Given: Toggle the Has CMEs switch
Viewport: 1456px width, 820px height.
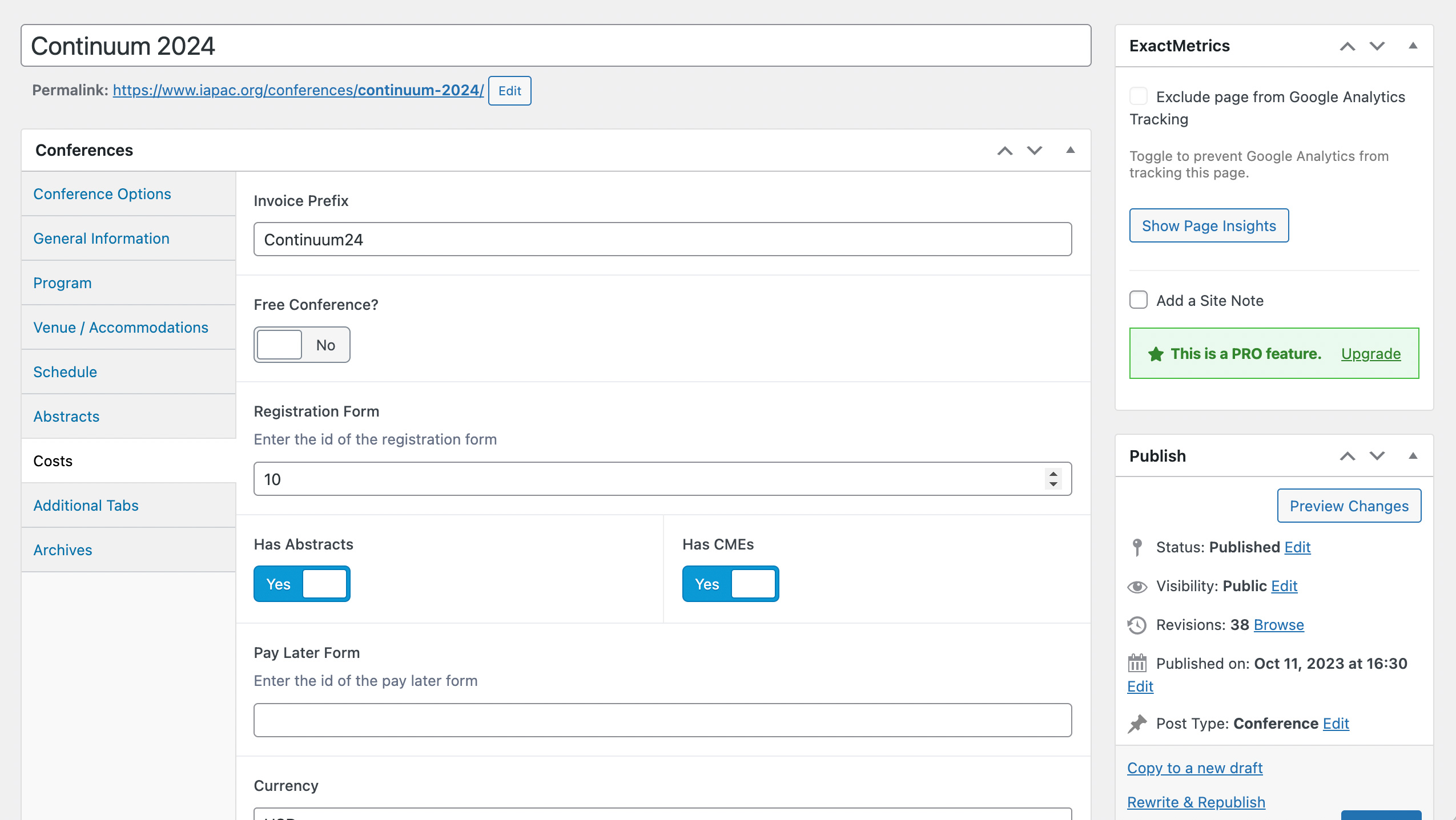Looking at the screenshot, I should pyautogui.click(x=730, y=584).
